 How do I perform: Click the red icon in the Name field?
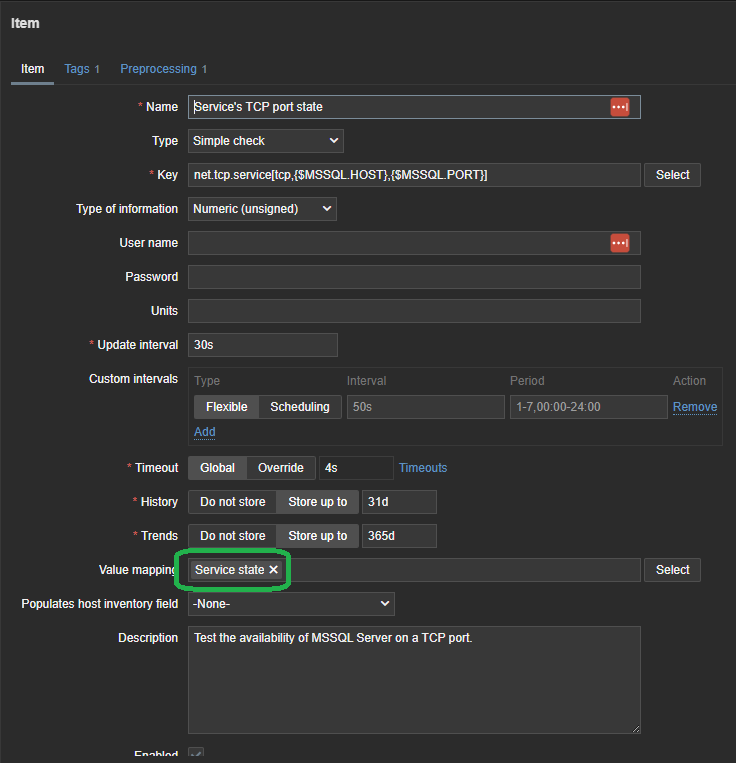click(x=620, y=107)
